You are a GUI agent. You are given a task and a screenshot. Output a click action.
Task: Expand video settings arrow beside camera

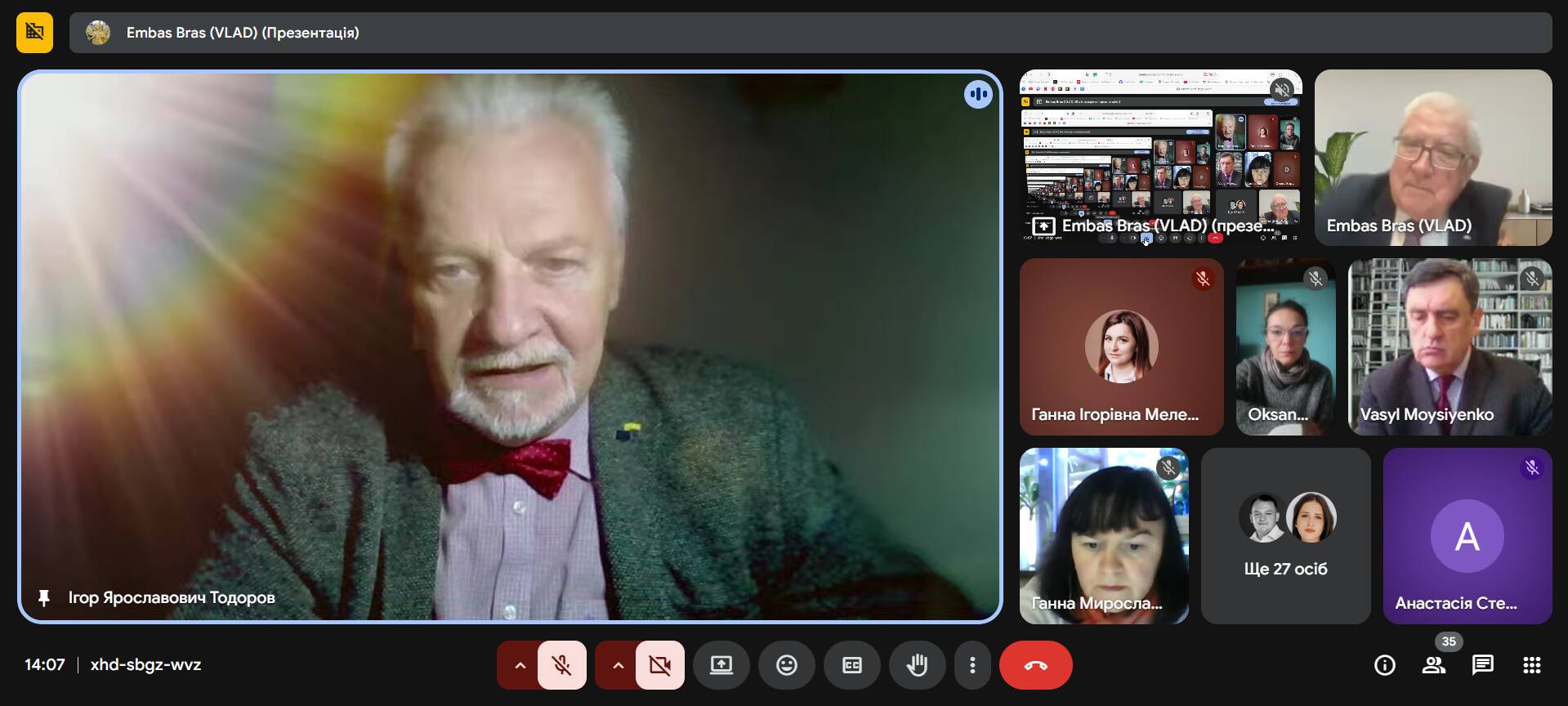click(x=618, y=665)
